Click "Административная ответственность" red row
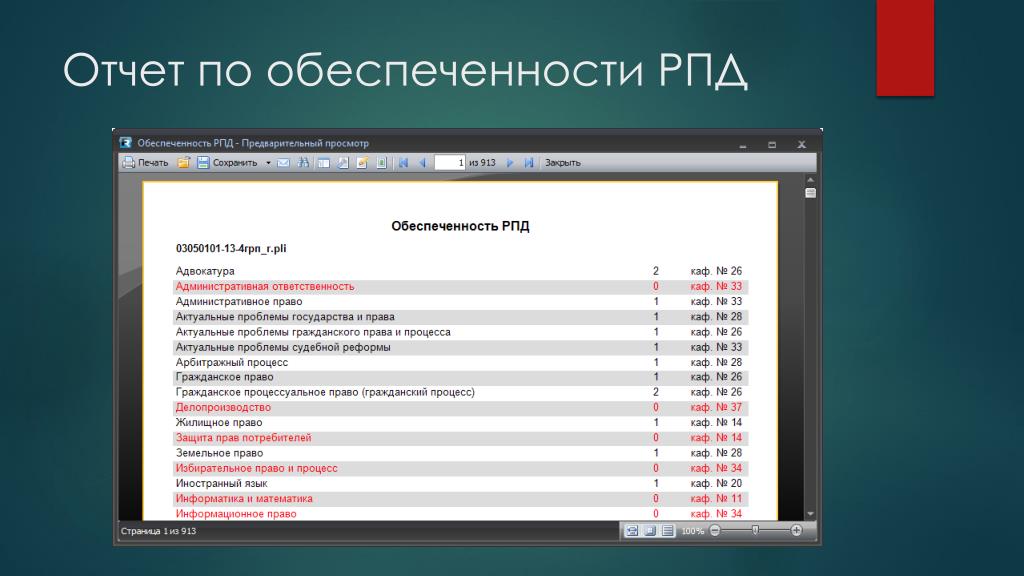The height and width of the screenshot is (576, 1024). point(460,286)
